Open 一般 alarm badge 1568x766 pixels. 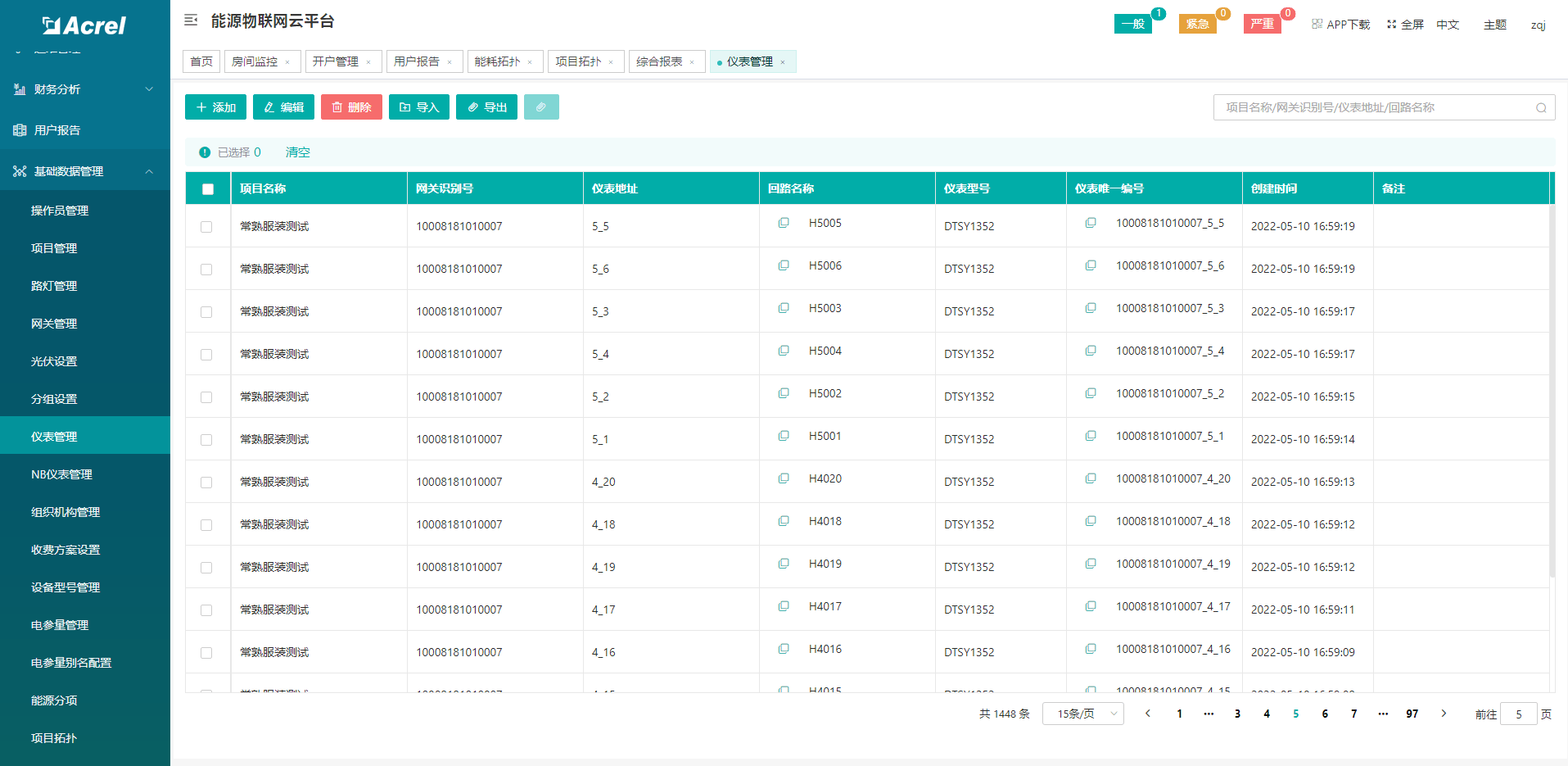(x=1133, y=24)
